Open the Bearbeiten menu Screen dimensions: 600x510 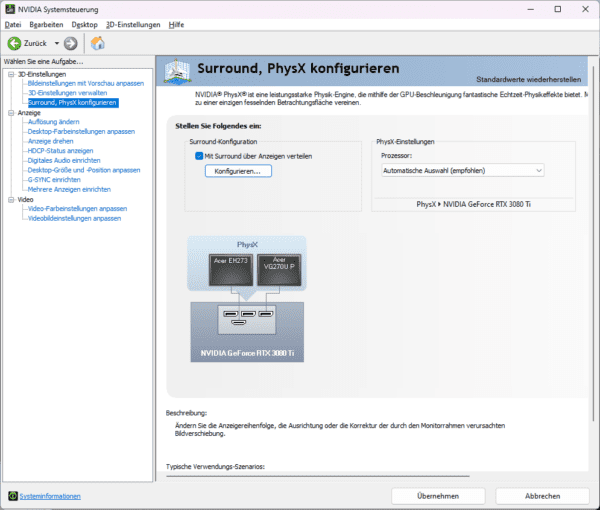pos(46,24)
